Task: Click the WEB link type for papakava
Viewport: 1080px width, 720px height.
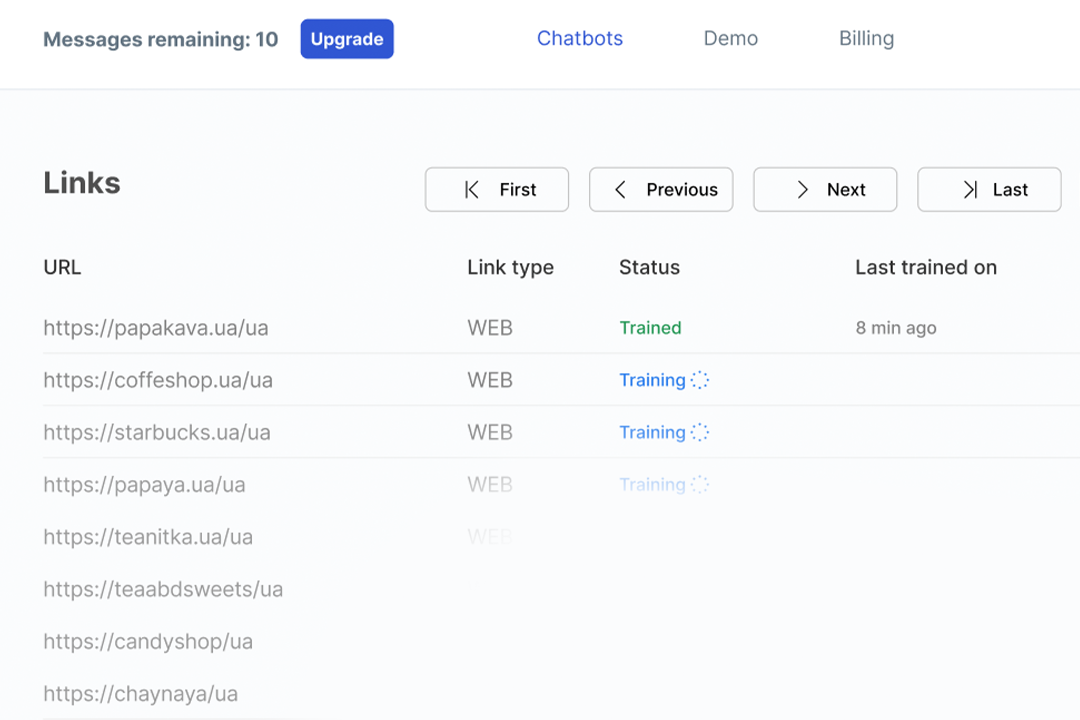Action: 490,328
